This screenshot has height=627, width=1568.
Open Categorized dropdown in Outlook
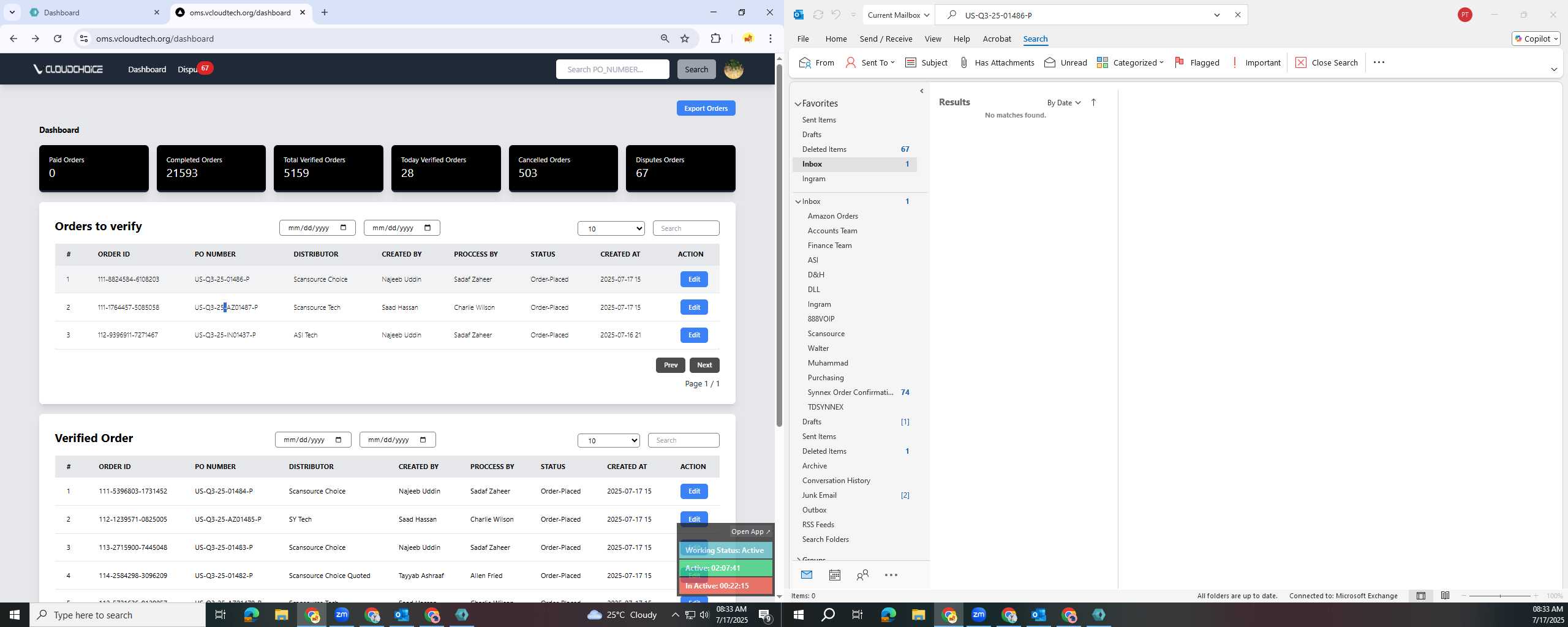click(1130, 62)
